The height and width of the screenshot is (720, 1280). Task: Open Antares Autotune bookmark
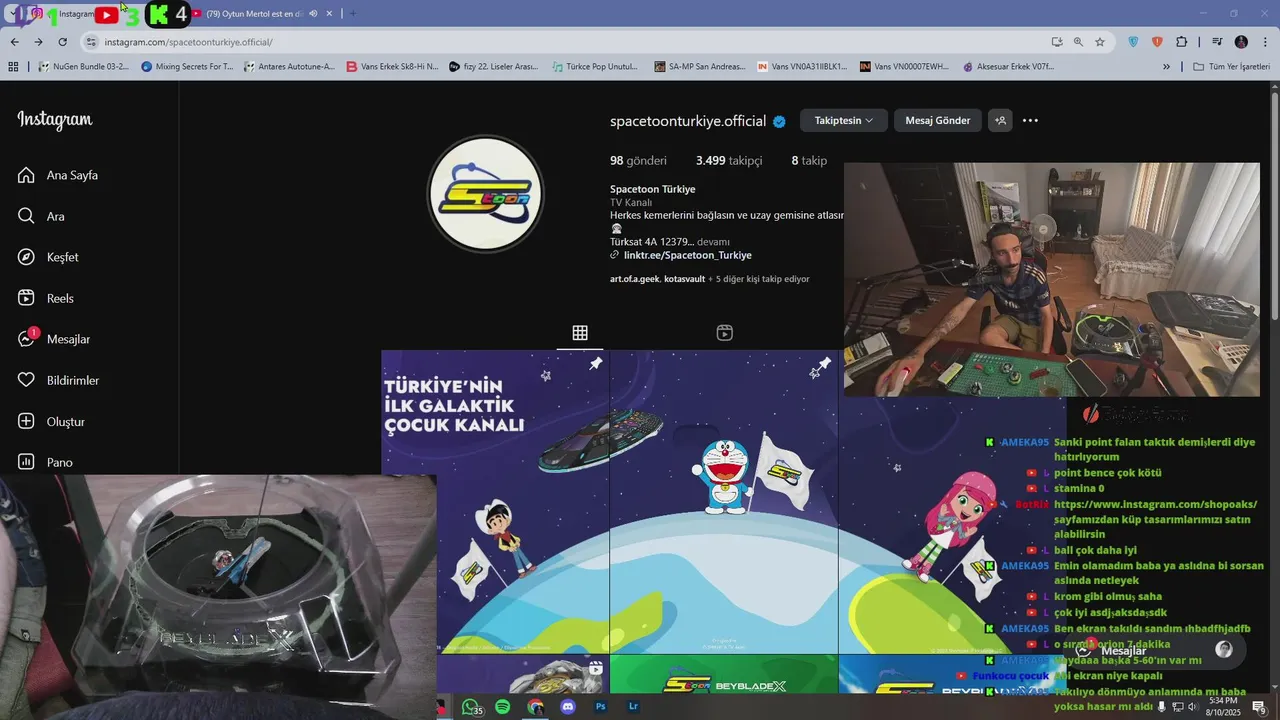tap(290, 67)
